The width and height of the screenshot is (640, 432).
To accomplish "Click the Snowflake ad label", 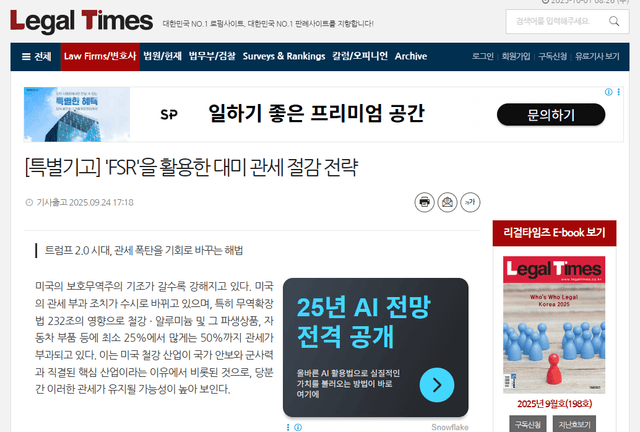I will coord(450,427).
